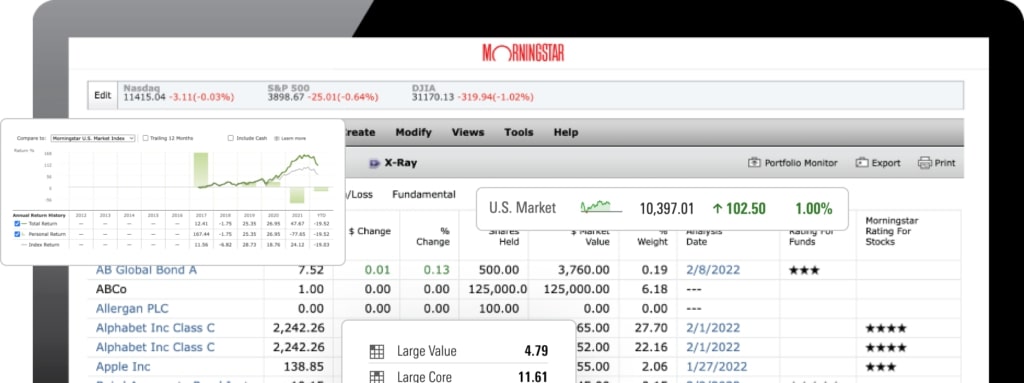1024x383 pixels.
Task: Click the Large Value grid icon
Action: click(377, 351)
